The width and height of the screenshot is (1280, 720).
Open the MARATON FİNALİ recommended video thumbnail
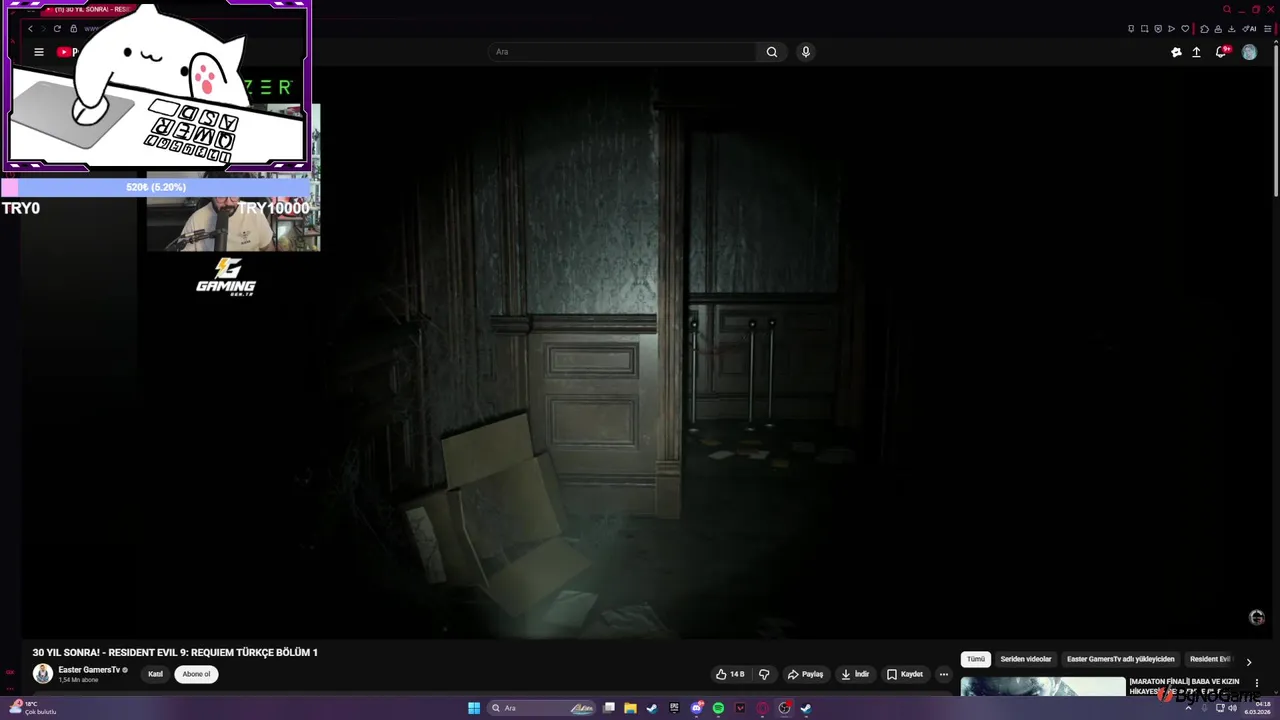pyautogui.click(x=1043, y=686)
